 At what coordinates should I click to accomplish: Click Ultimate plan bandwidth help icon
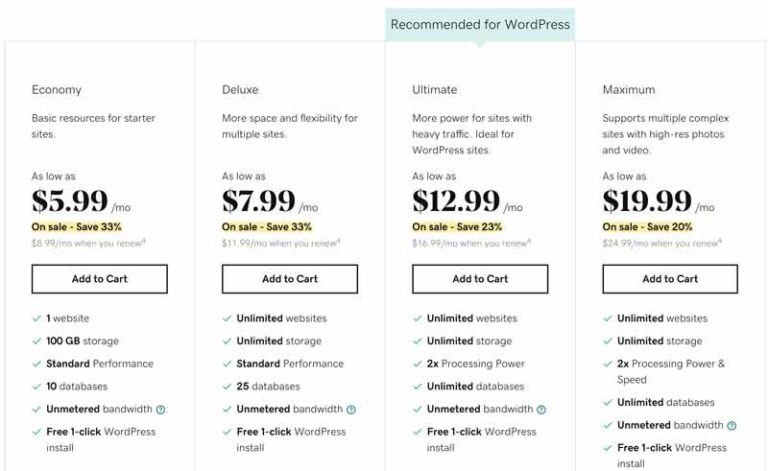pyautogui.click(x=541, y=409)
